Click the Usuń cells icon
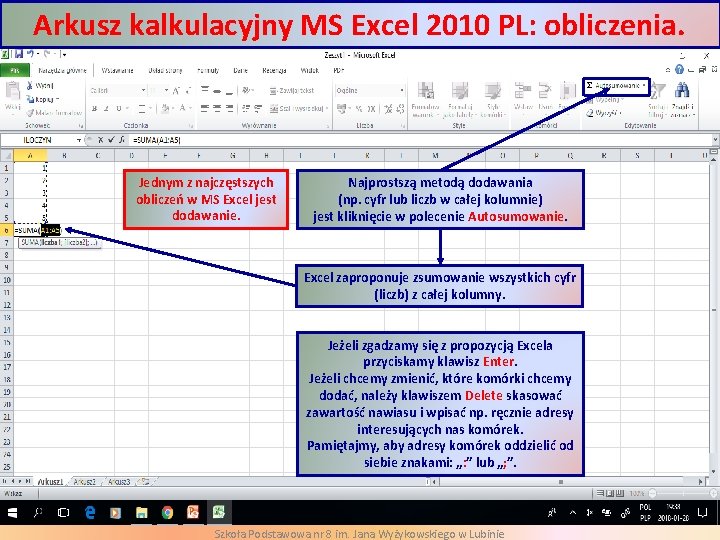 pyautogui.click(x=545, y=91)
